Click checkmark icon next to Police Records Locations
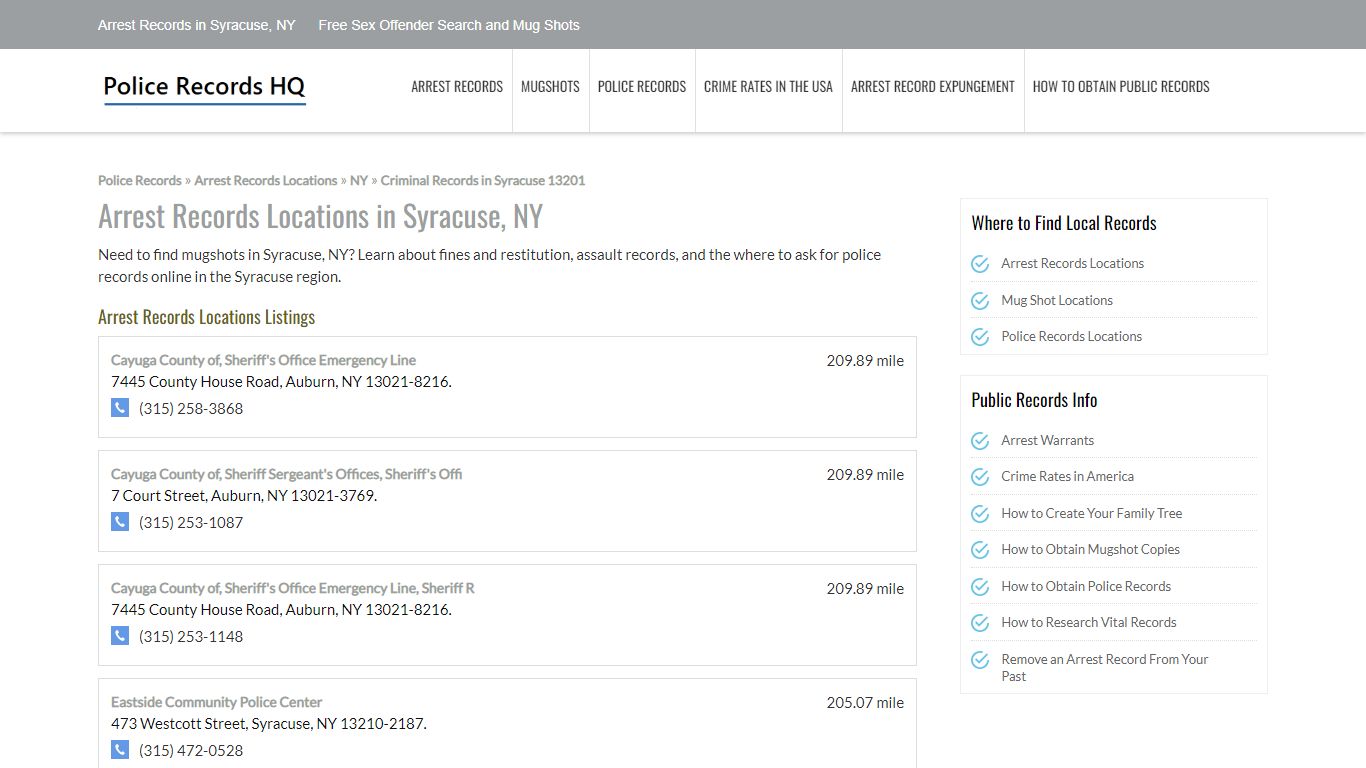 click(980, 337)
